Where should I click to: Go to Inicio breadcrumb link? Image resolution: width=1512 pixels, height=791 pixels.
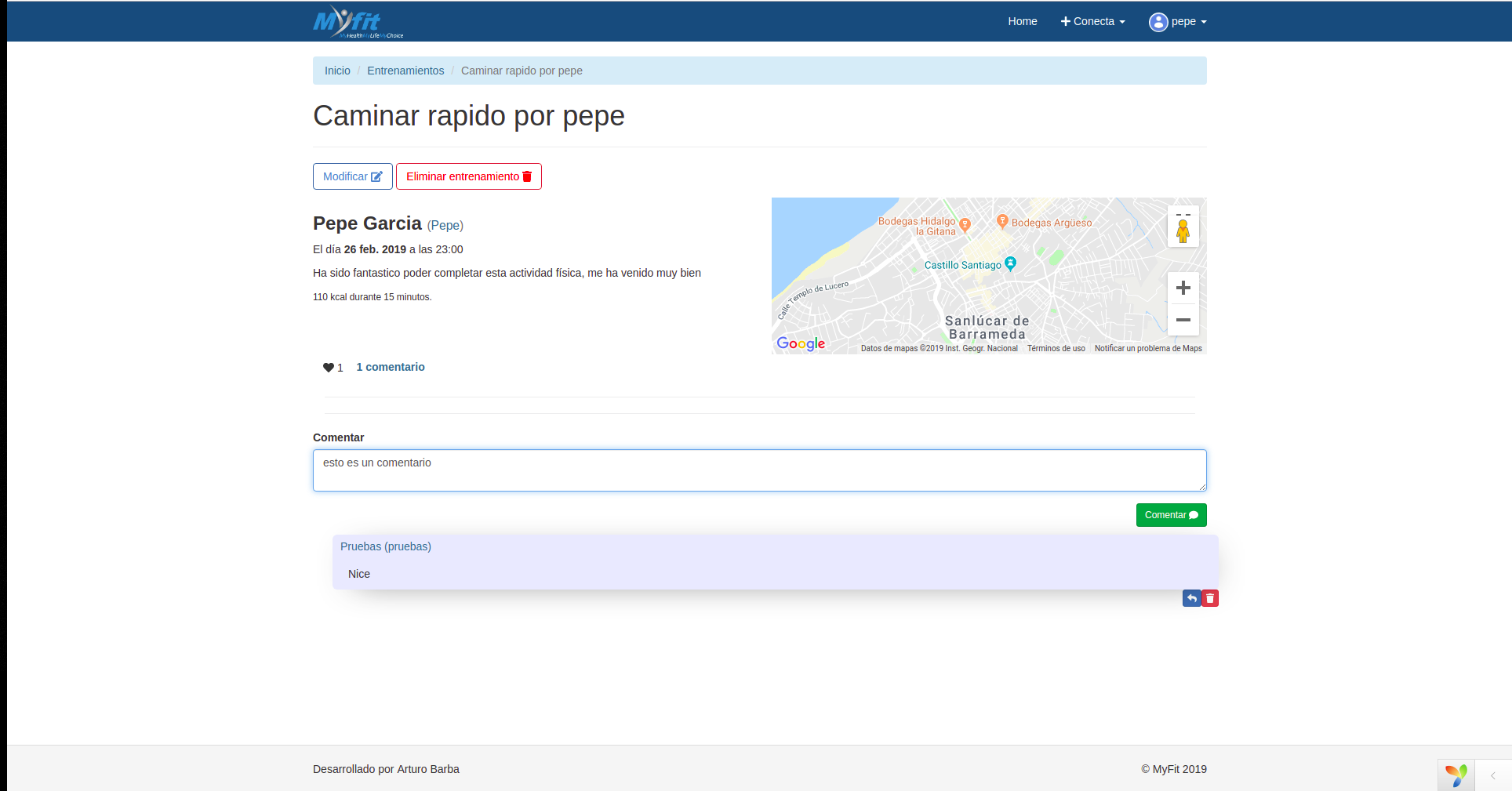pyautogui.click(x=337, y=71)
